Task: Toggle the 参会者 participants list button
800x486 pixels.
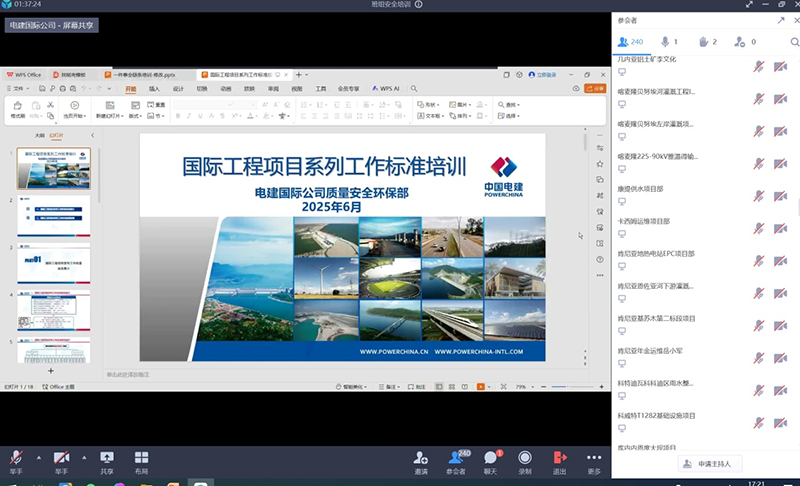Action: [x=456, y=458]
